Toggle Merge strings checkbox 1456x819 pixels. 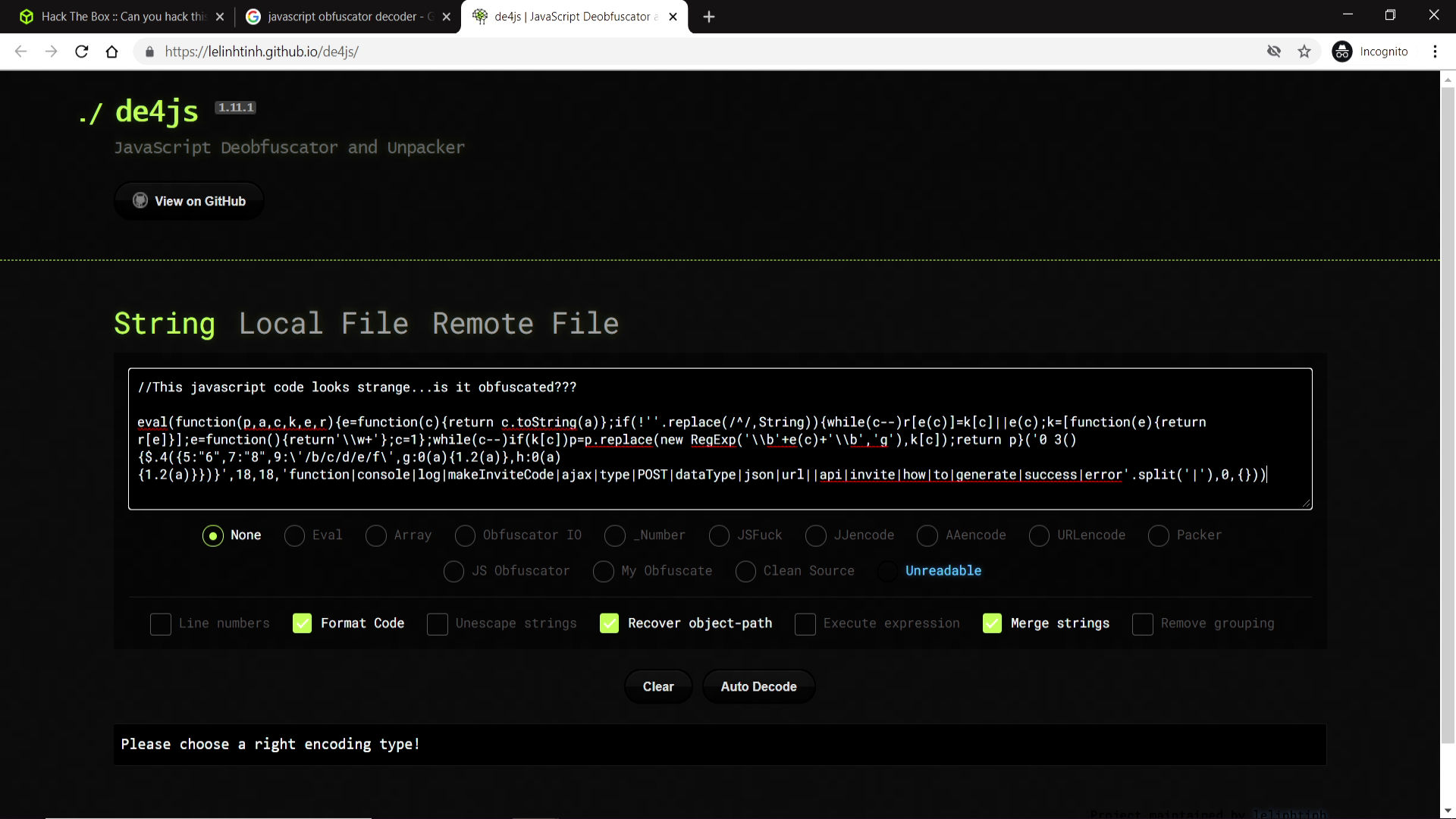click(992, 623)
